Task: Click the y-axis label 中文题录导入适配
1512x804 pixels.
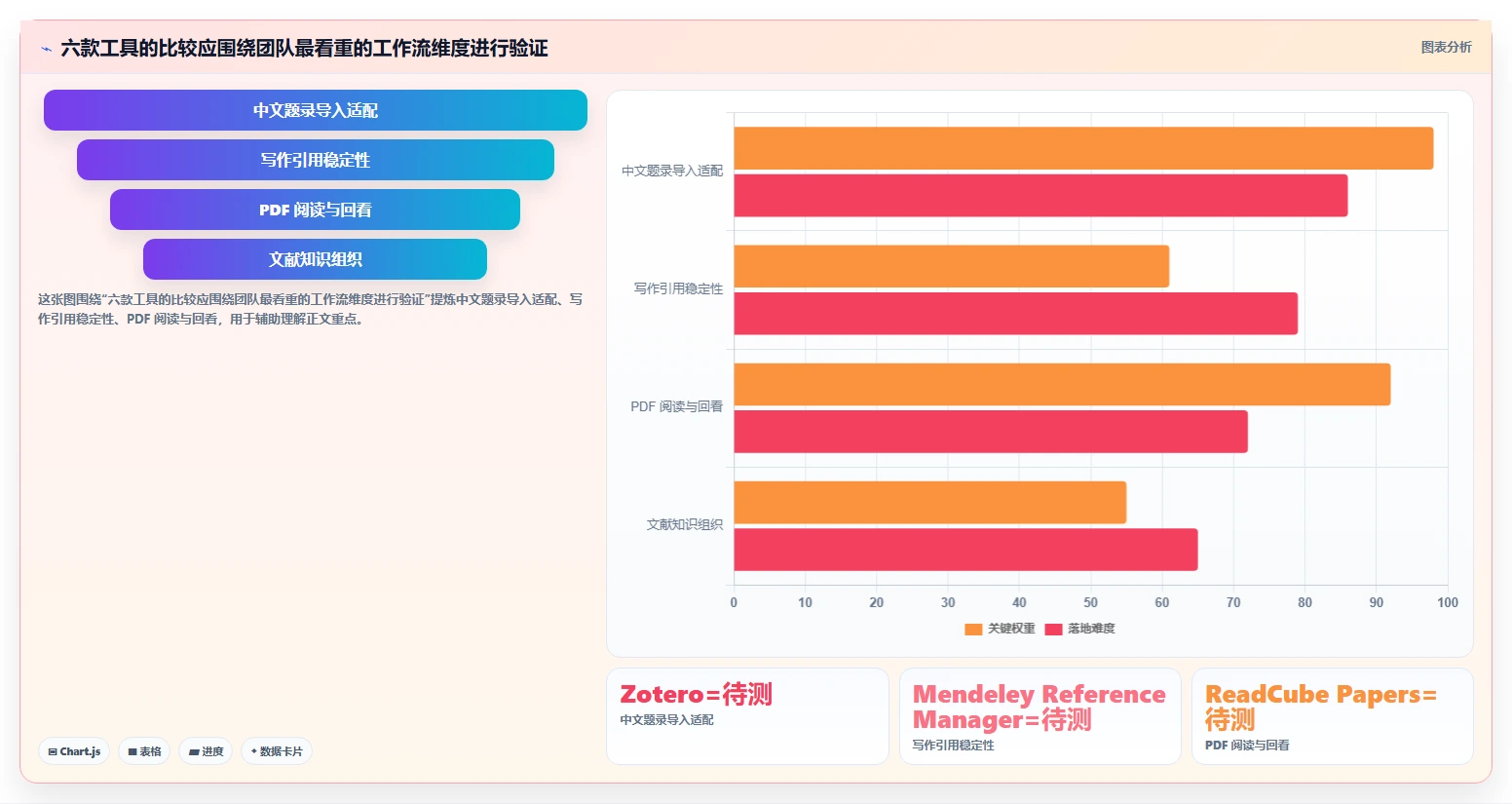Action: click(672, 171)
